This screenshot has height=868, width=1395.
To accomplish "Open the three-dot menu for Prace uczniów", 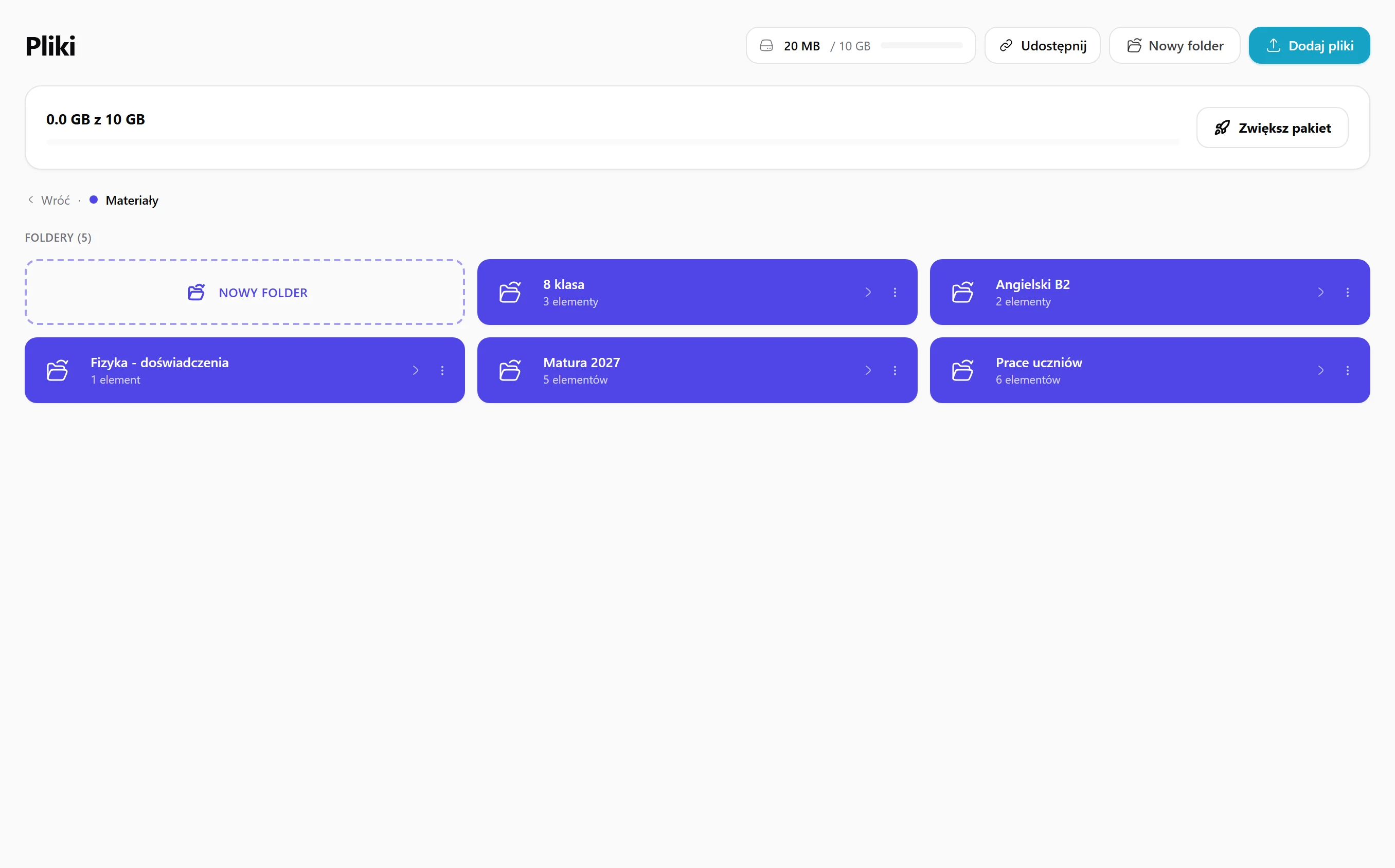I will coord(1347,370).
